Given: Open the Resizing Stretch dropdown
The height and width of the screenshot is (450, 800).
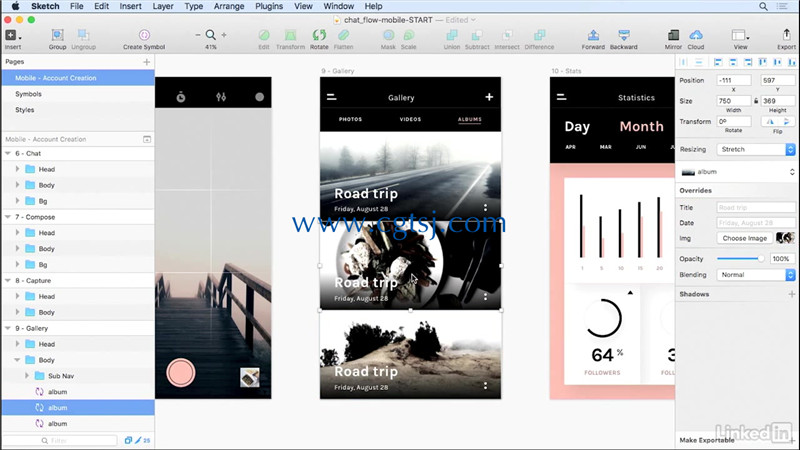Looking at the screenshot, I should click(x=756, y=149).
